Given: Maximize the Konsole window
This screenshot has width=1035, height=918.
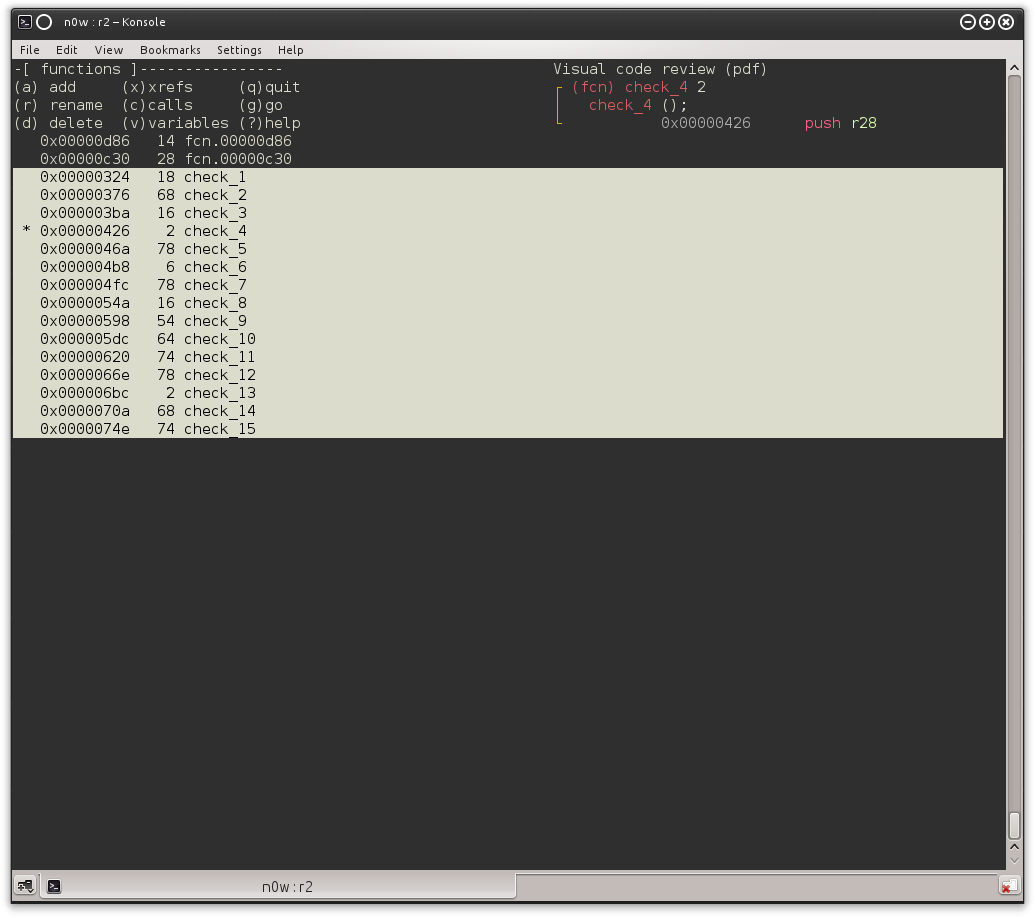Looking at the screenshot, I should [986, 22].
